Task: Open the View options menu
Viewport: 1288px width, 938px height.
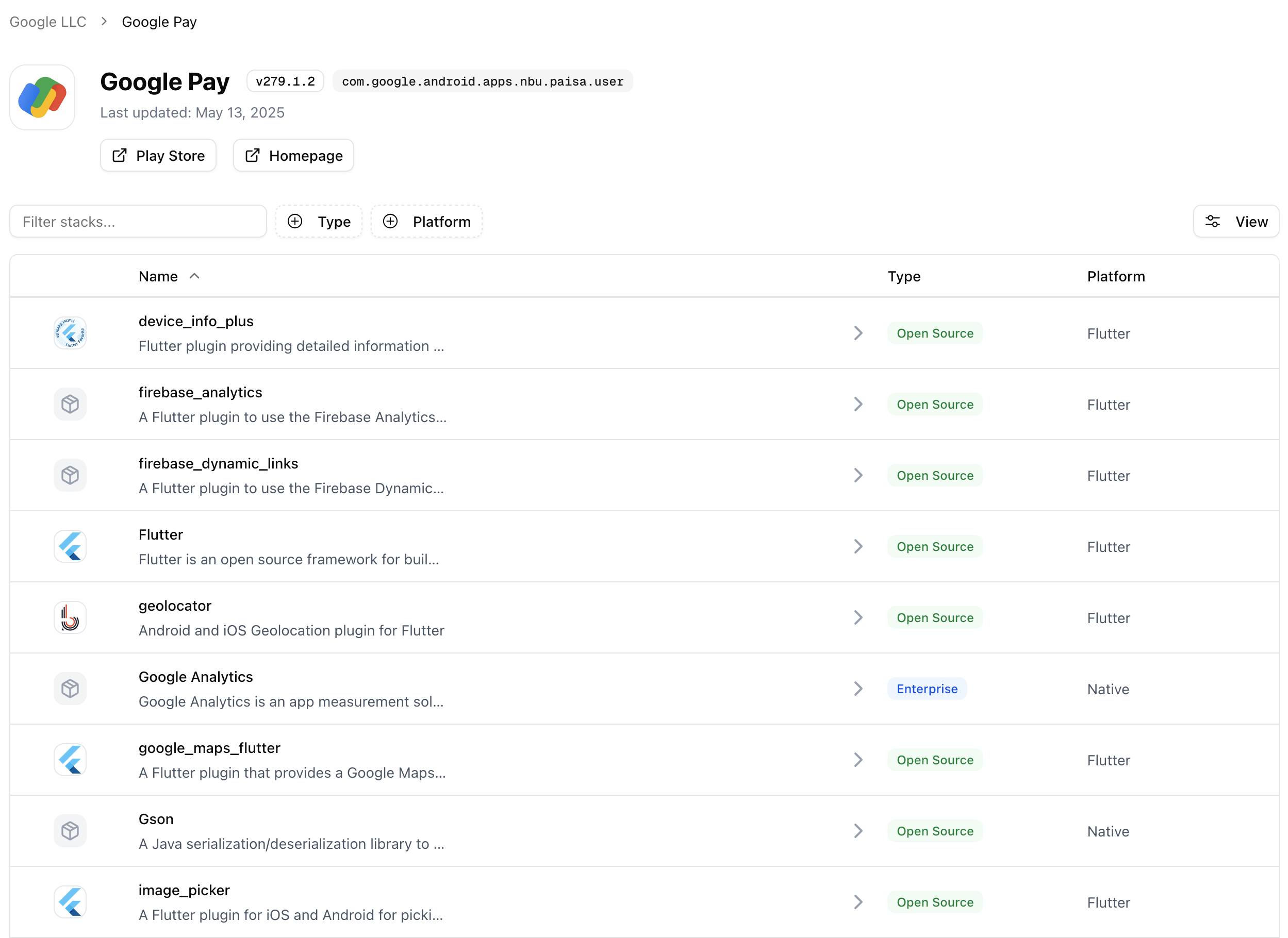Action: pyautogui.click(x=1236, y=222)
